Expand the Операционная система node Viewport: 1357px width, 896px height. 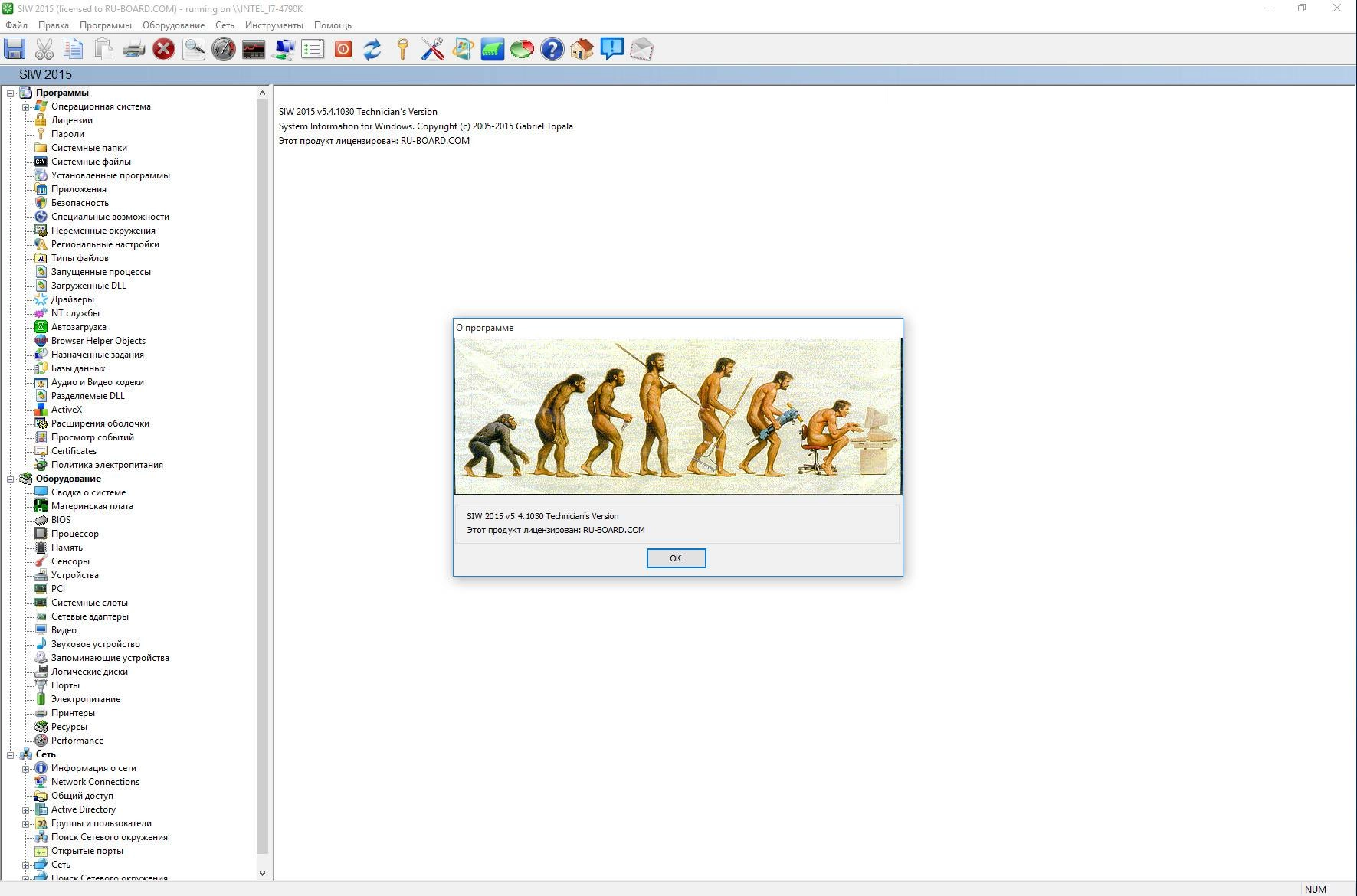[x=26, y=107]
